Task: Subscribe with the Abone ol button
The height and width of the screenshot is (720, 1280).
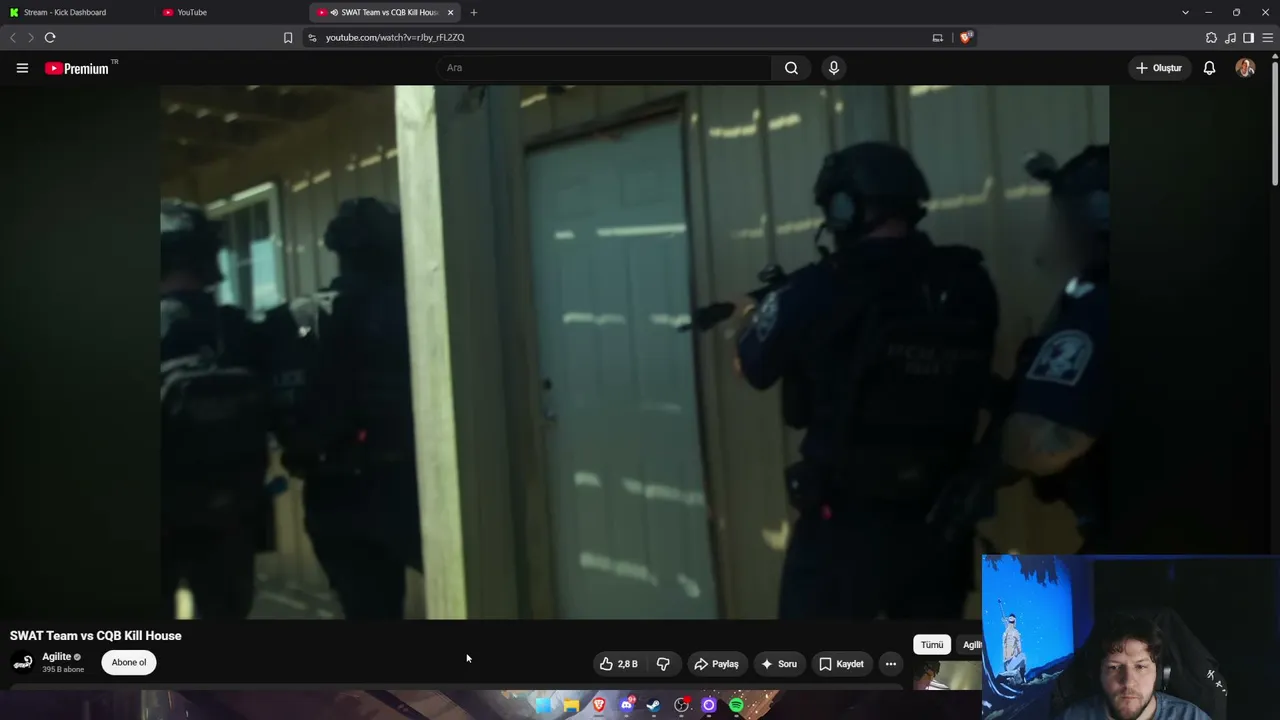Action: click(129, 662)
